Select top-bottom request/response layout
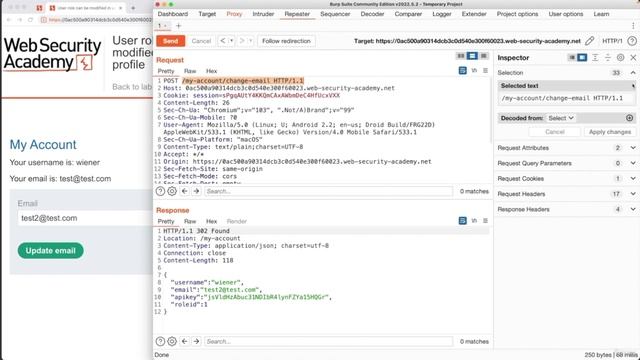This screenshot has width=640, height=360. (472, 56)
